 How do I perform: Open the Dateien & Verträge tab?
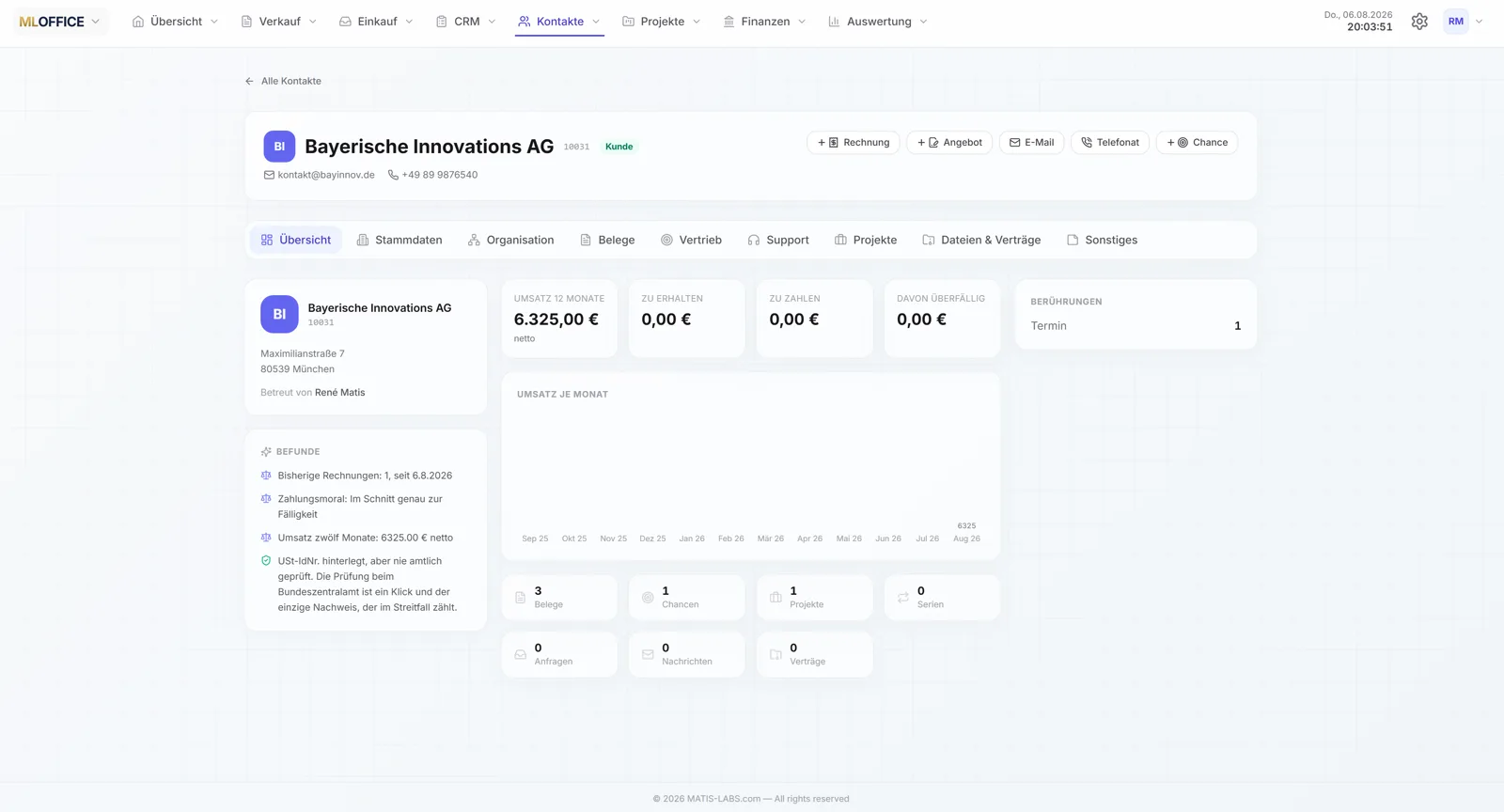pyautogui.click(x=981, y=241)
